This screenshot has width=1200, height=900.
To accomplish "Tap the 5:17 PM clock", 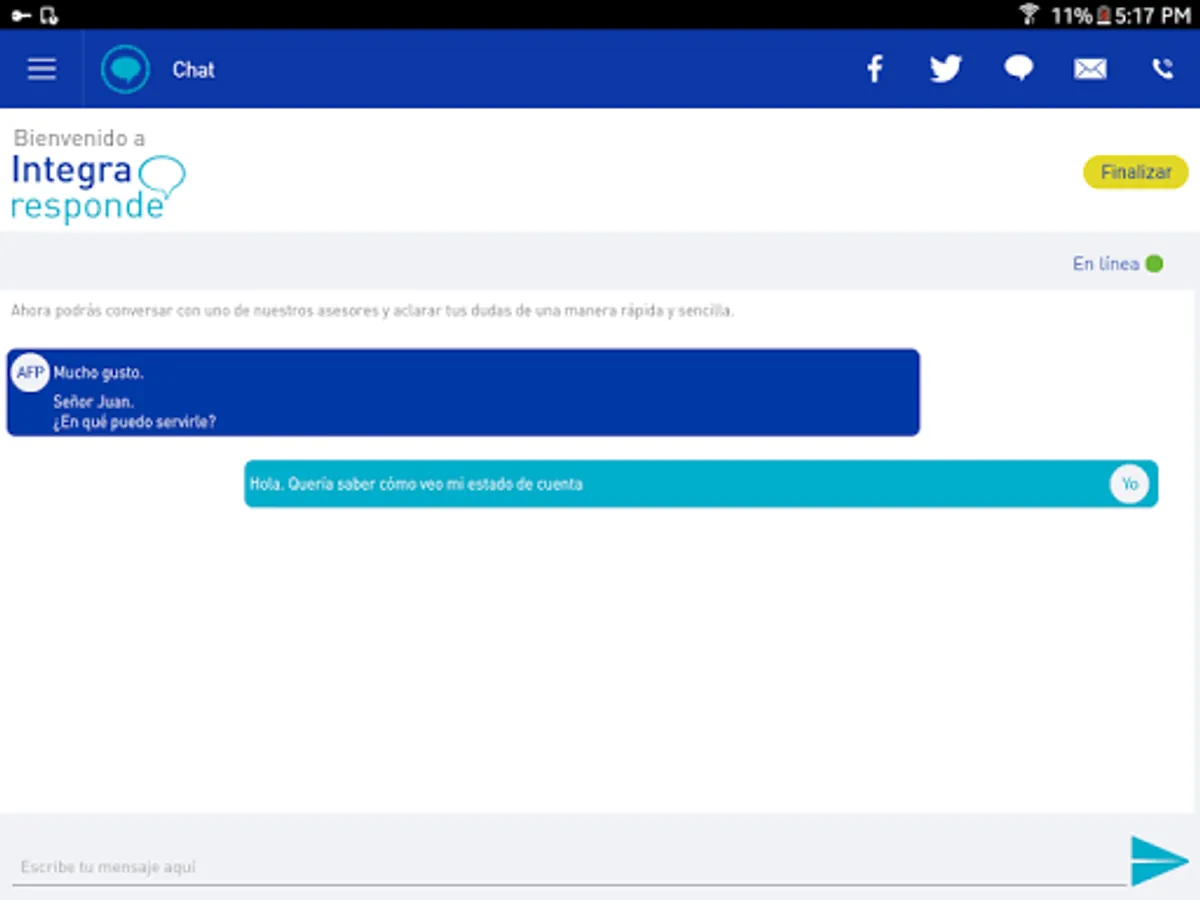I will point(1152,15).
